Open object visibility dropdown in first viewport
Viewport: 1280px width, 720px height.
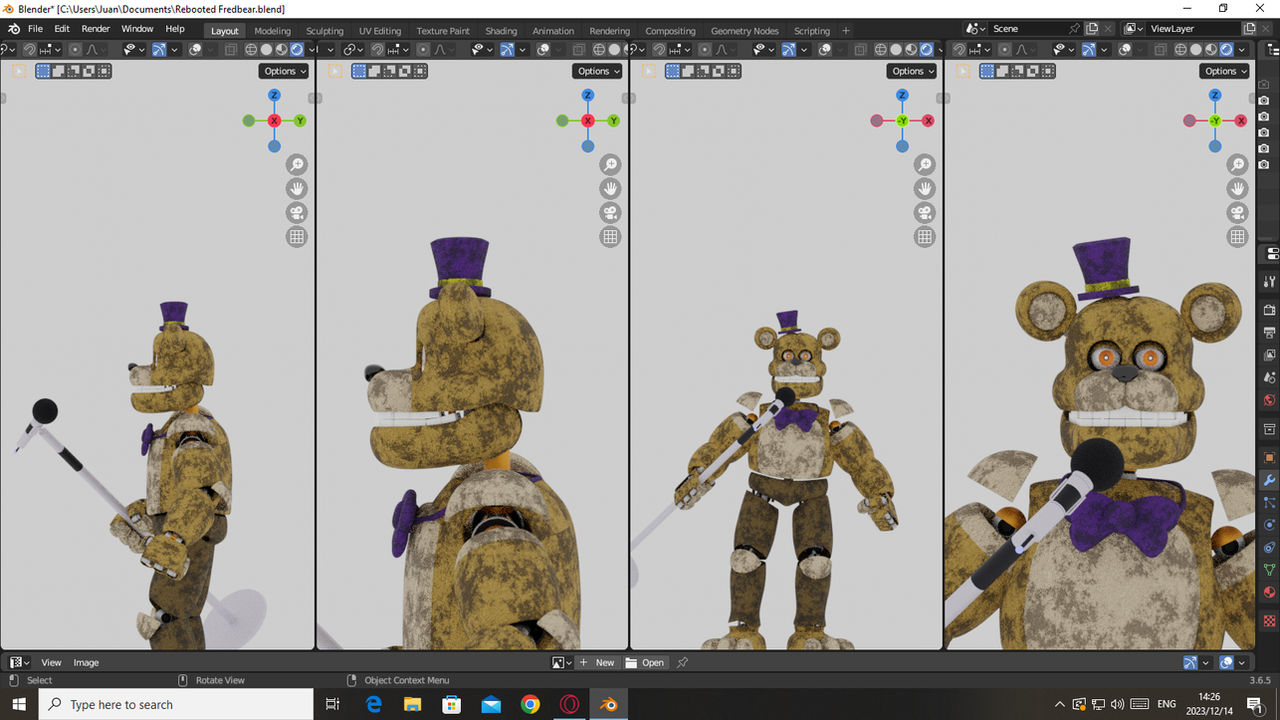click(134, 49)
